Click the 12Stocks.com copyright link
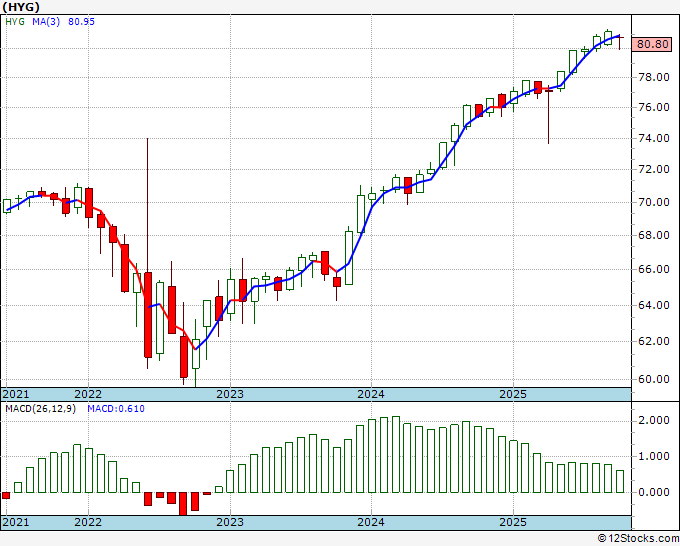This screenshot has height=546, width=680. coord(638,539)
